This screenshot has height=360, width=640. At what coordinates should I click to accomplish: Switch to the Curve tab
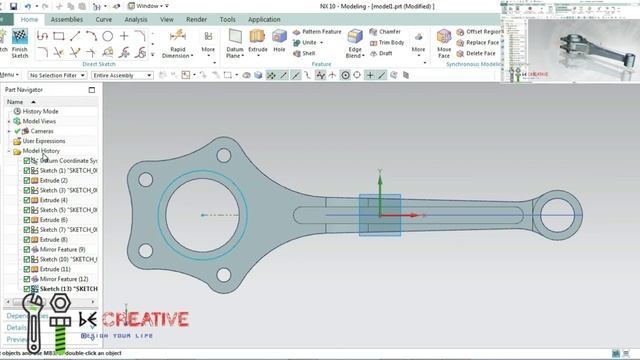(104, 20)
